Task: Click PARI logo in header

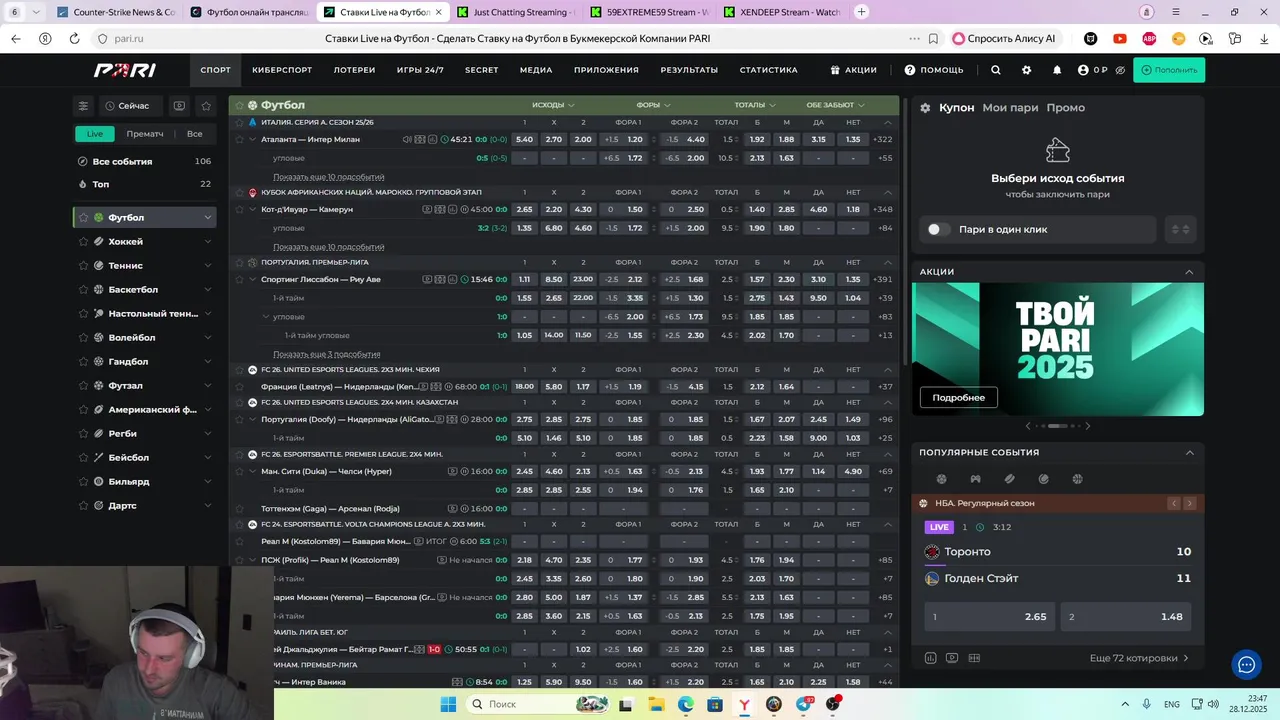Action: (x=125, y=70)
